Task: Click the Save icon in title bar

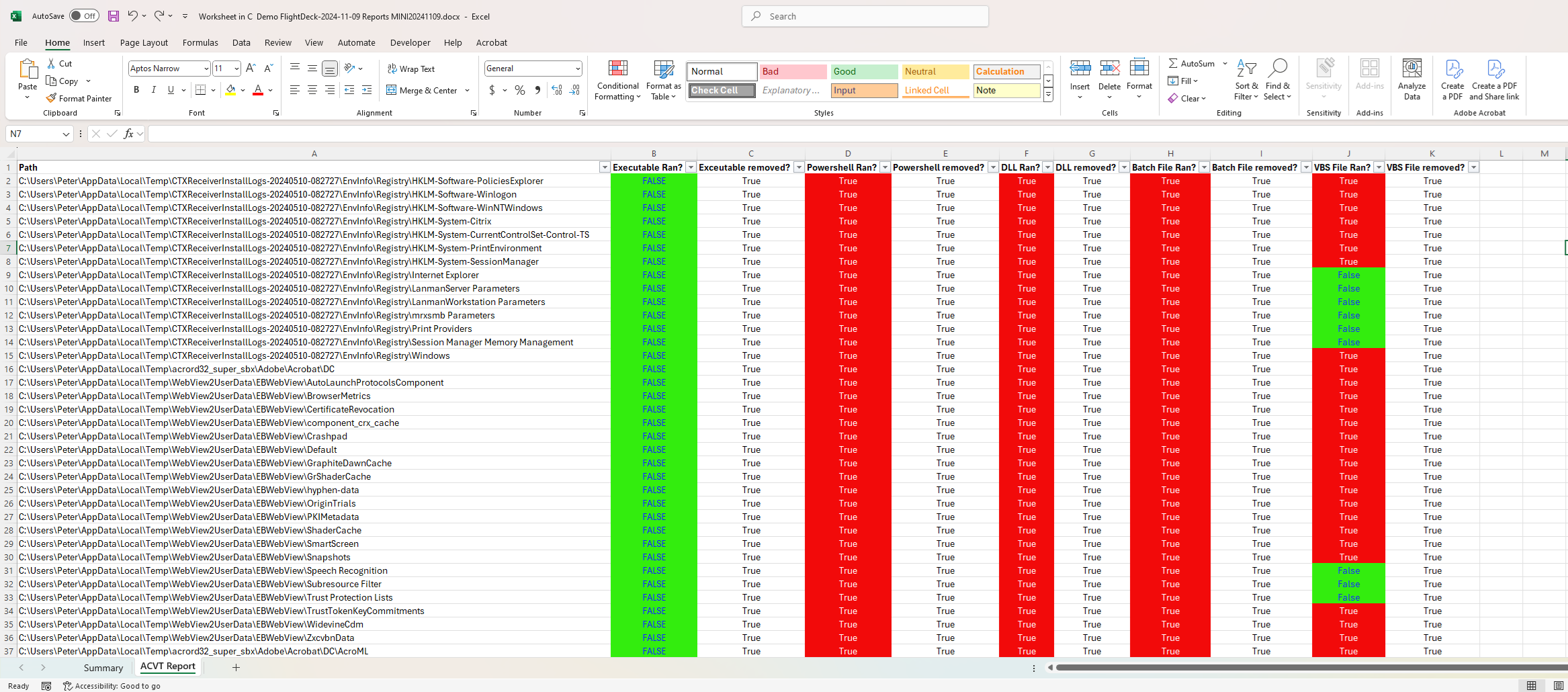Action: click(113, 16)
